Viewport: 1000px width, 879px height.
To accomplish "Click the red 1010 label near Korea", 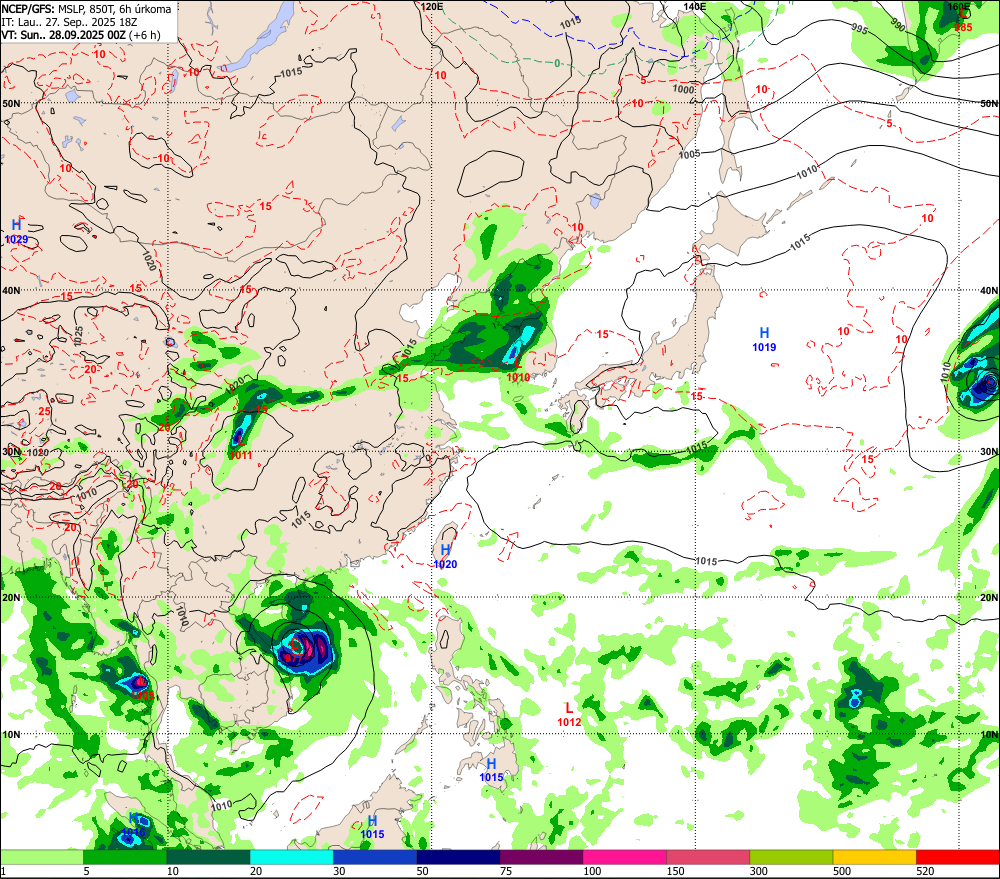I will (x=518, y=378).
